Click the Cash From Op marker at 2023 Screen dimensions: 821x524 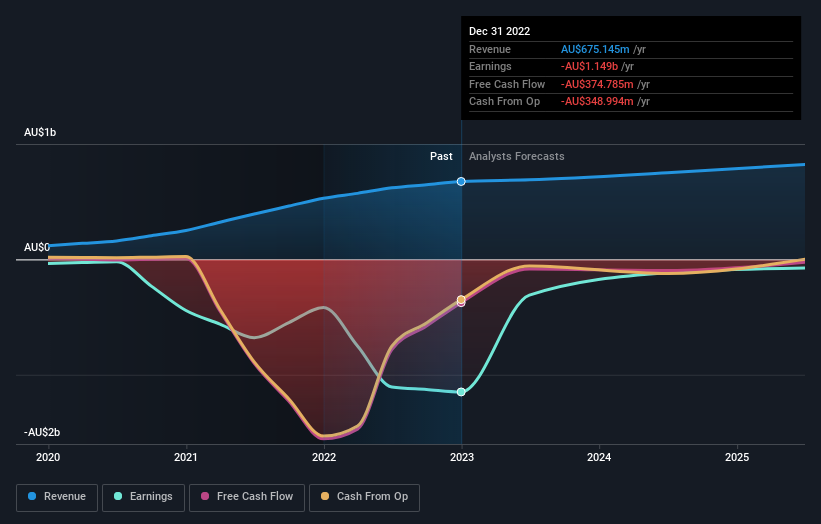click(461, 299)
